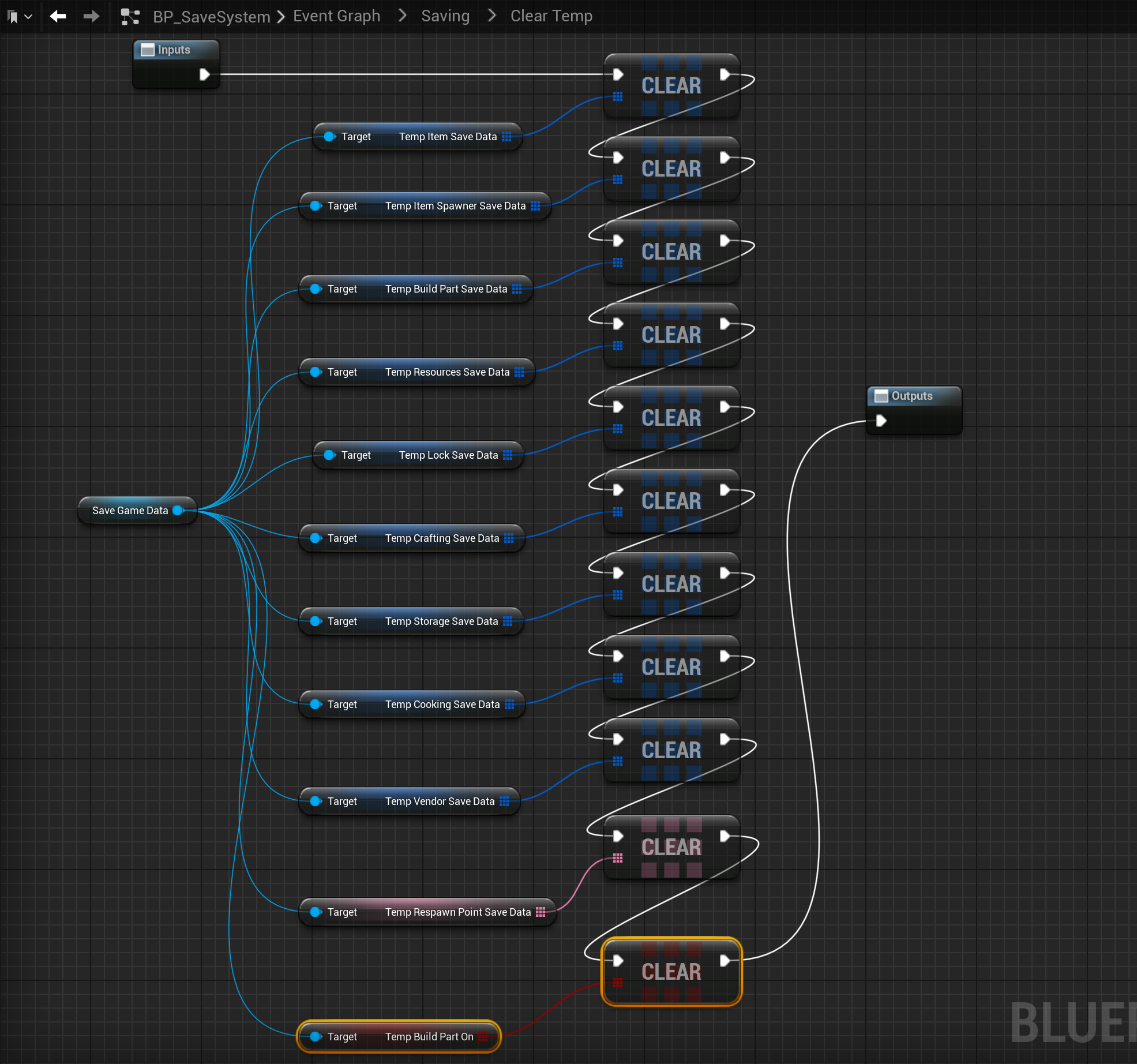Select the Outputs node title
1137x1064 pixels.
pos(911,396)
